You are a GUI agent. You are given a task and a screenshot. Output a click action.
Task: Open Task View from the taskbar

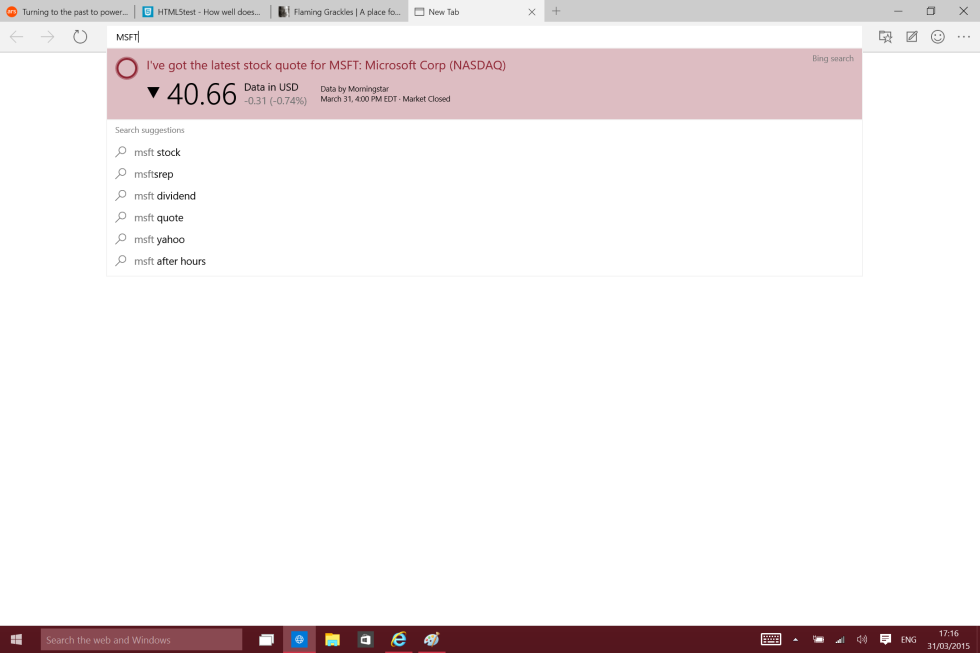click(x=267, y=640)
